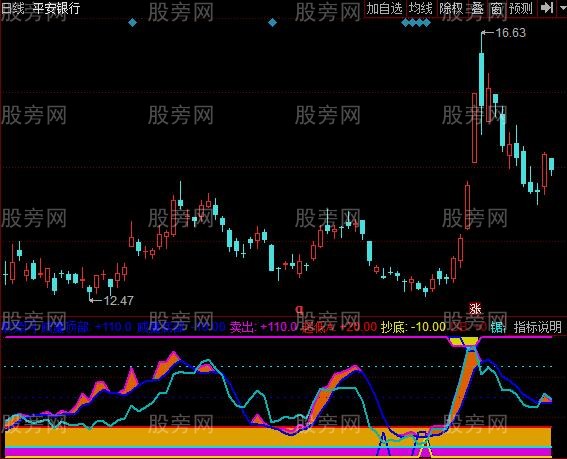Open the 预测 forecast tool
Image resolution: width=567 pixels, height=459 pixels.
click(x=521, y=8)
